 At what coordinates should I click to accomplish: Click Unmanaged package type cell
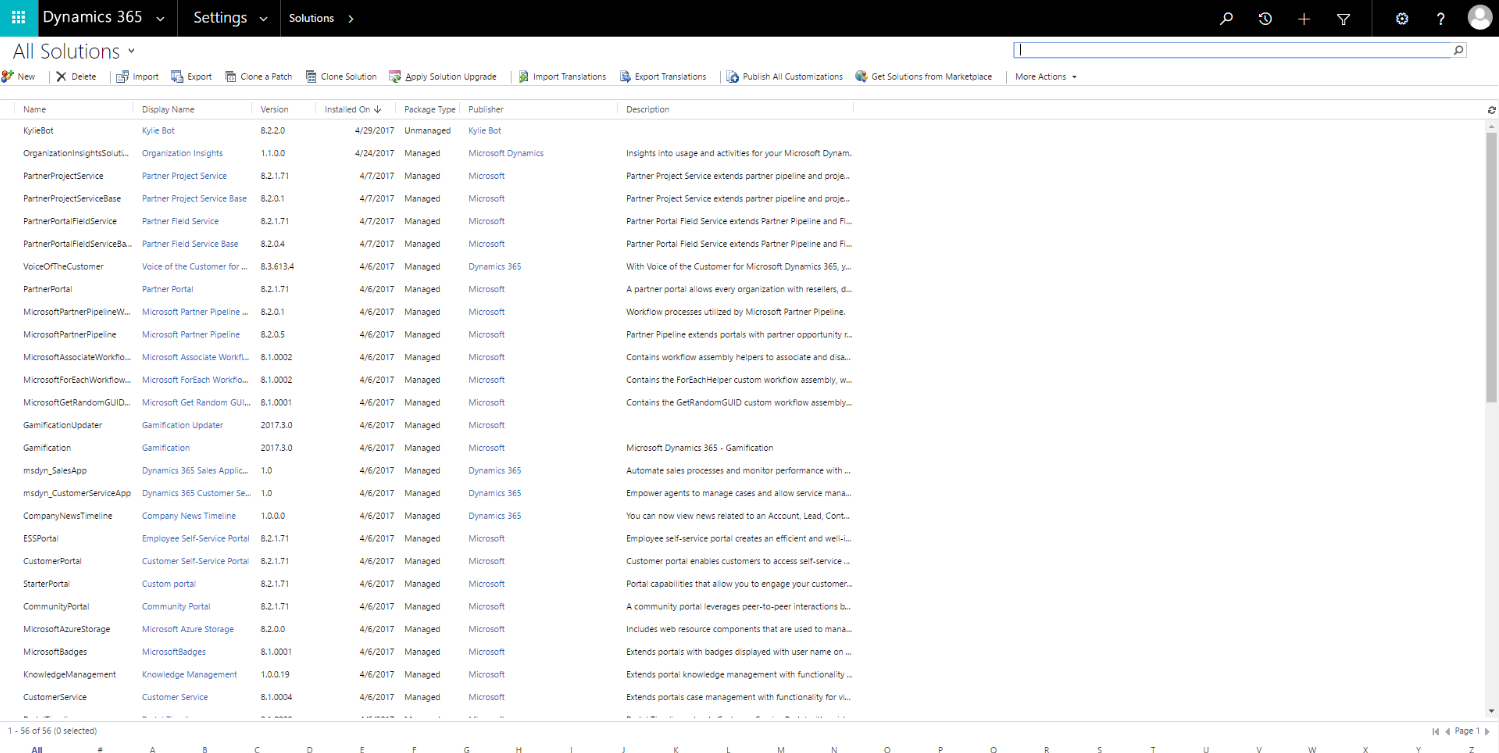coord(427,131)
